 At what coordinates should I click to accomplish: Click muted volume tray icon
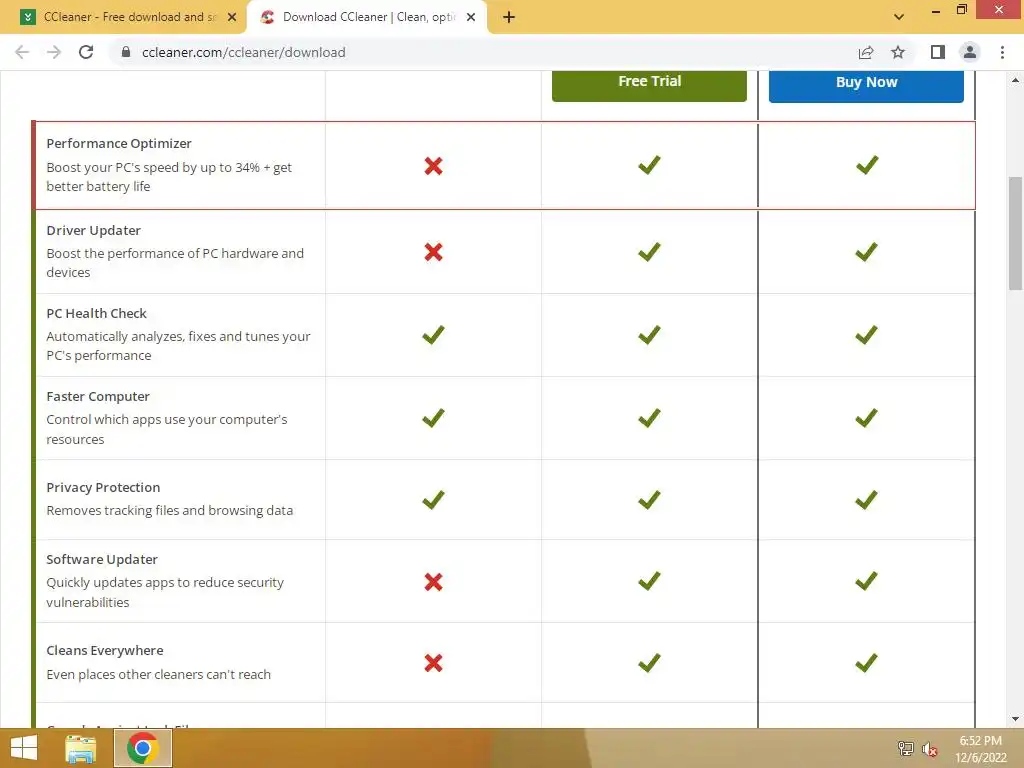point(930,749)
